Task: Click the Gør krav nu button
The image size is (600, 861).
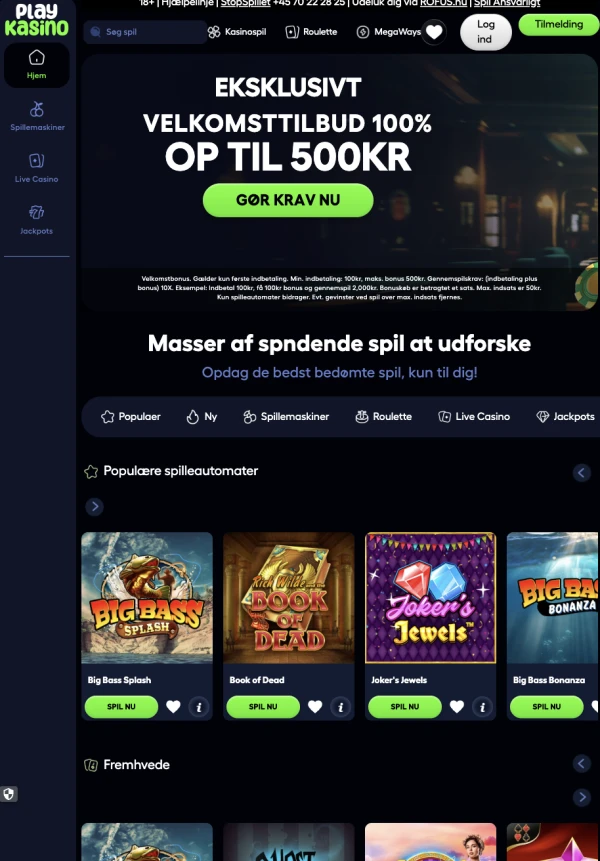Action: point(288,200)
